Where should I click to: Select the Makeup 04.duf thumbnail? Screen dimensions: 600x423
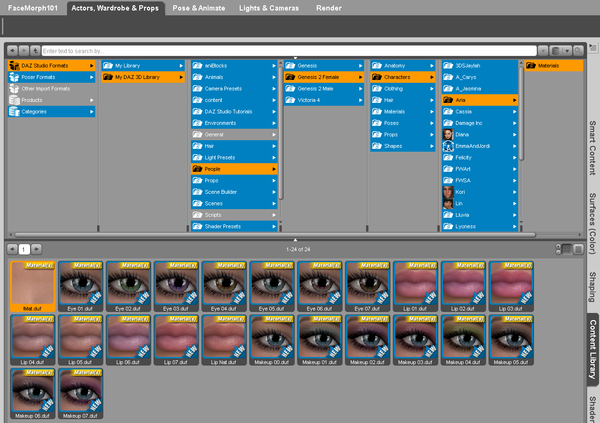[463, 340]
